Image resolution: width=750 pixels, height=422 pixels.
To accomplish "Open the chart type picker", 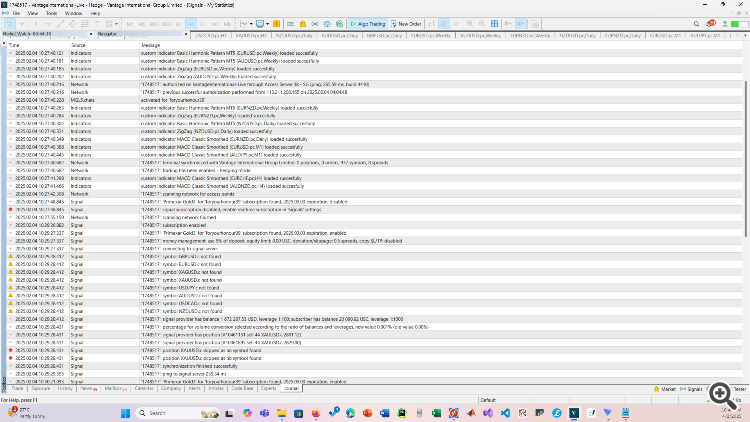I will pyautogui.click(x=244, y=24).
